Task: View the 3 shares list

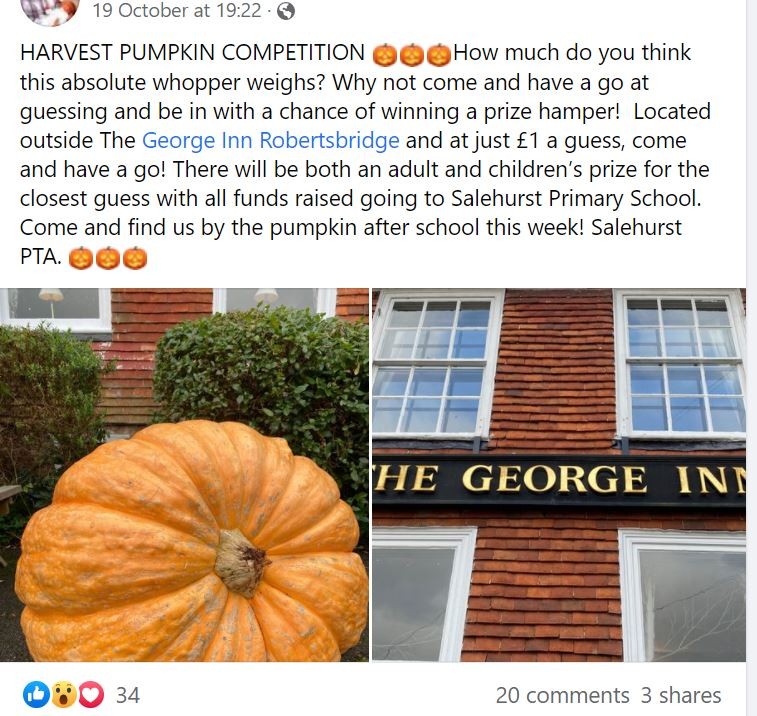Action: (681, 695)
